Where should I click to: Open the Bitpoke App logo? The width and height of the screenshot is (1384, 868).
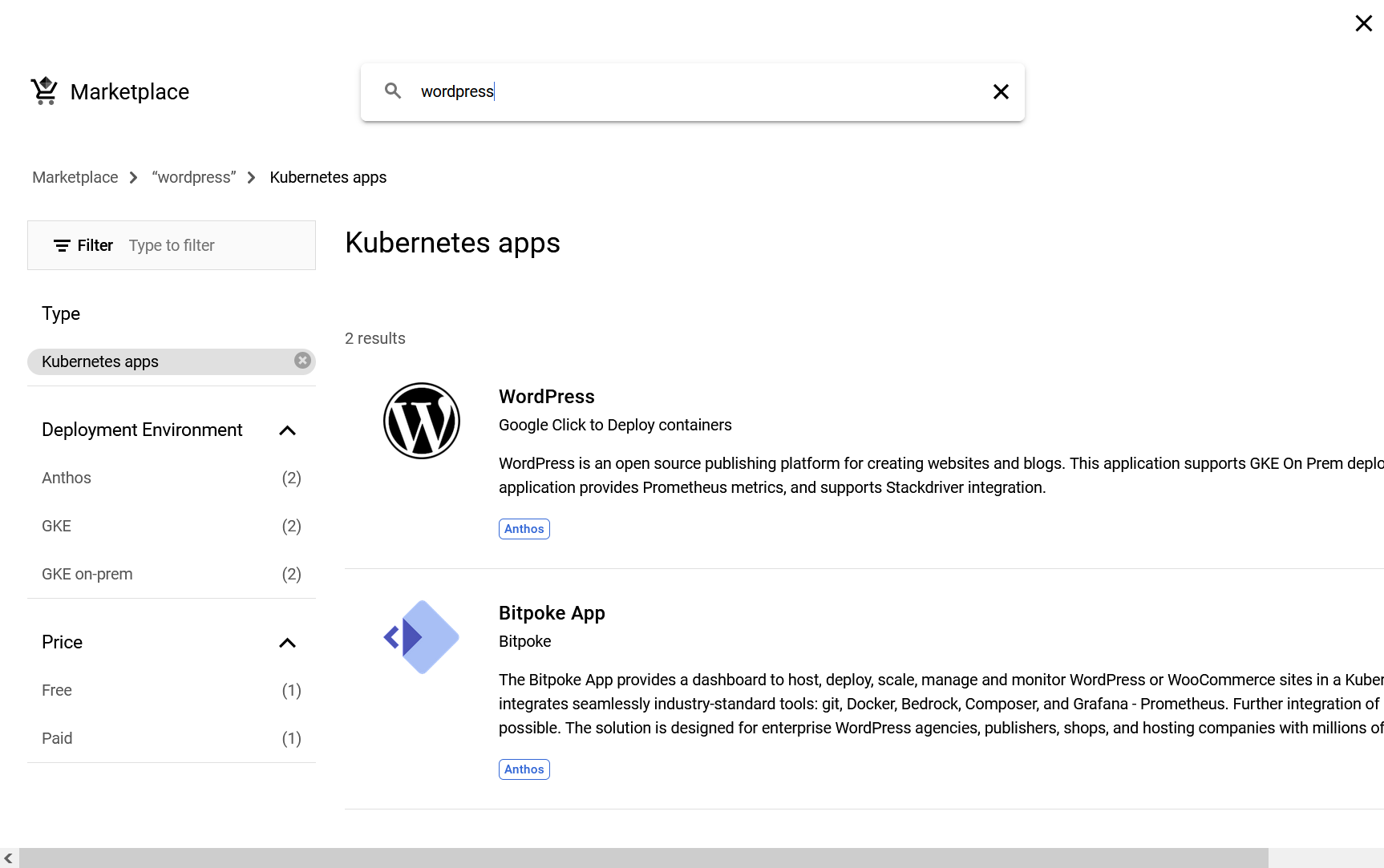422,637
